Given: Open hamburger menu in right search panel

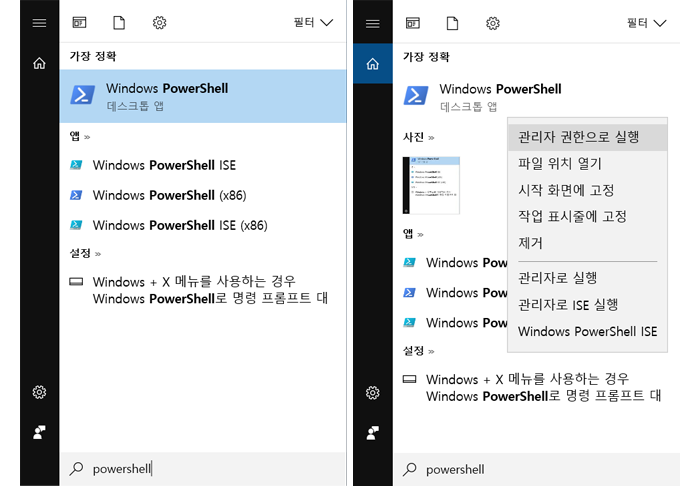Looking at the screenshot, I should point(373,24).
